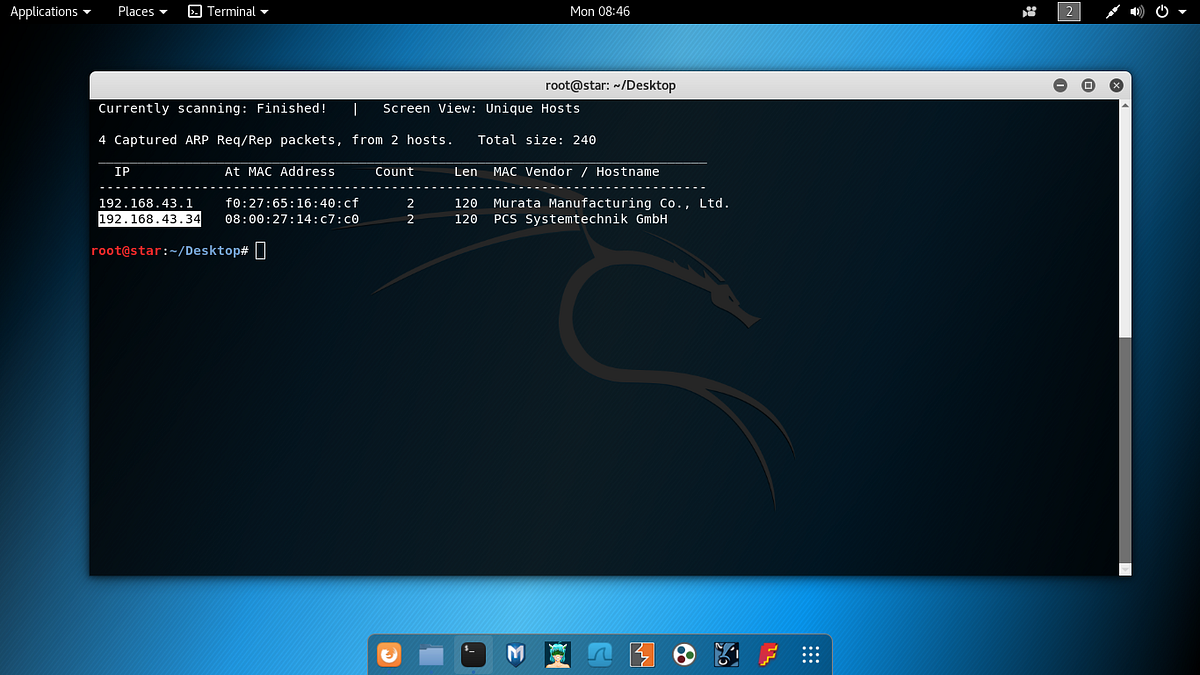Click the terminal scrollbar up arrow
Screen dimensions: 1200x675
point(1125,105)
